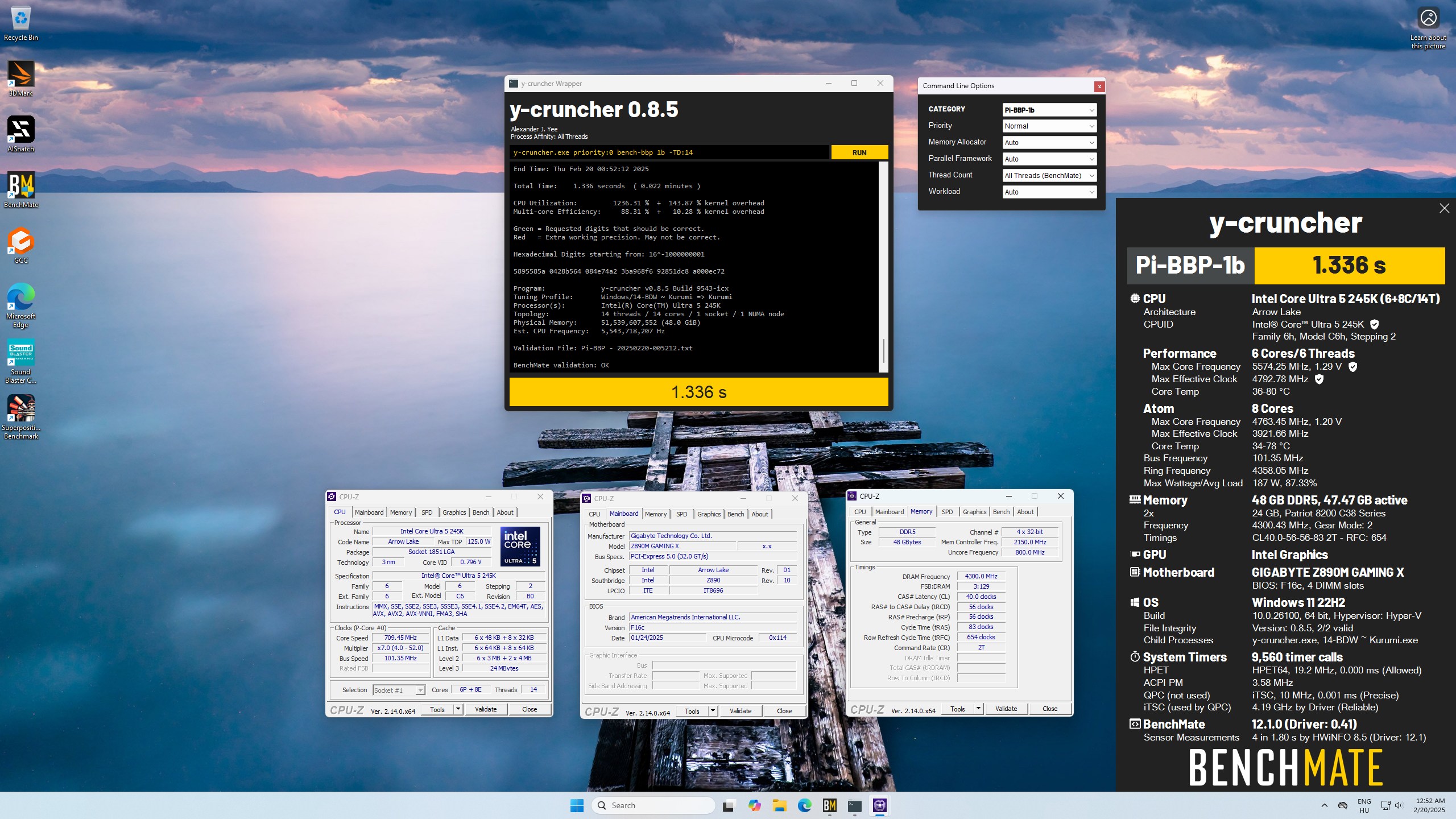Open the clock and date in taskbar

[x=1430, y=805]
